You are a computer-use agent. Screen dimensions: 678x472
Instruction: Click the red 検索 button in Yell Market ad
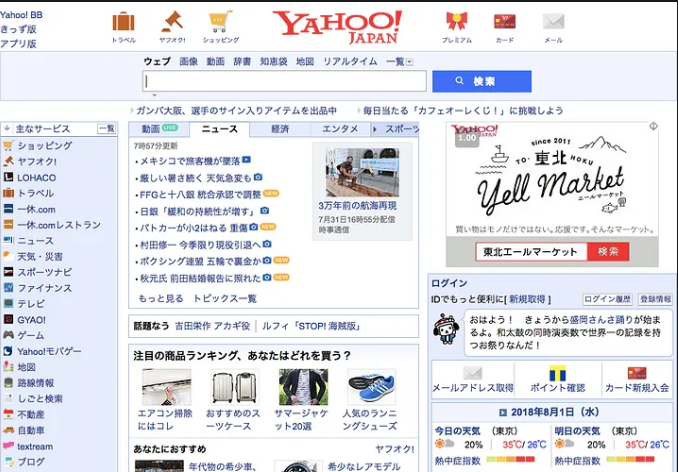click(x=608, y=252)
